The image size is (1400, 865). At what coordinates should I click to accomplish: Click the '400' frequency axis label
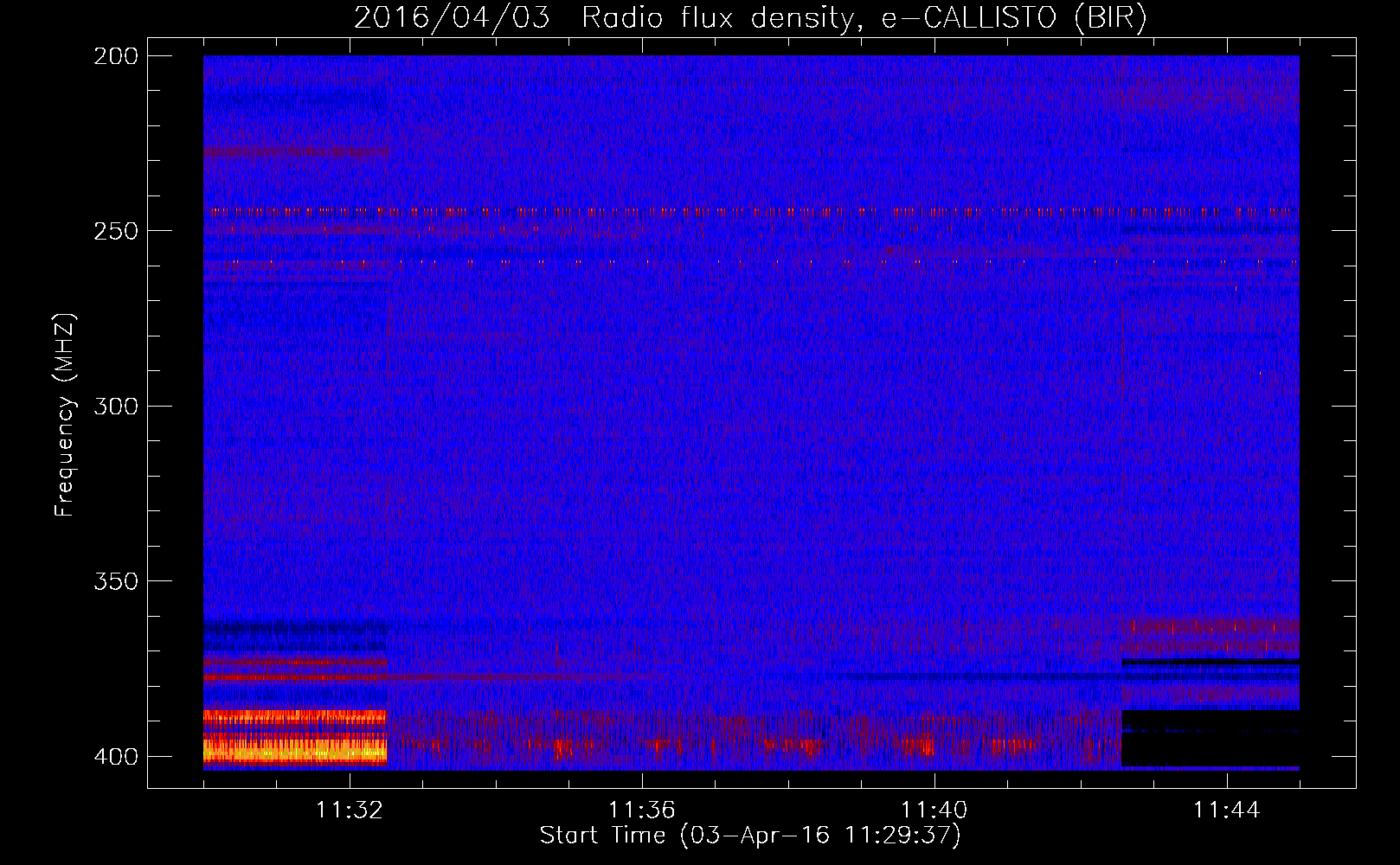point(116,756)
